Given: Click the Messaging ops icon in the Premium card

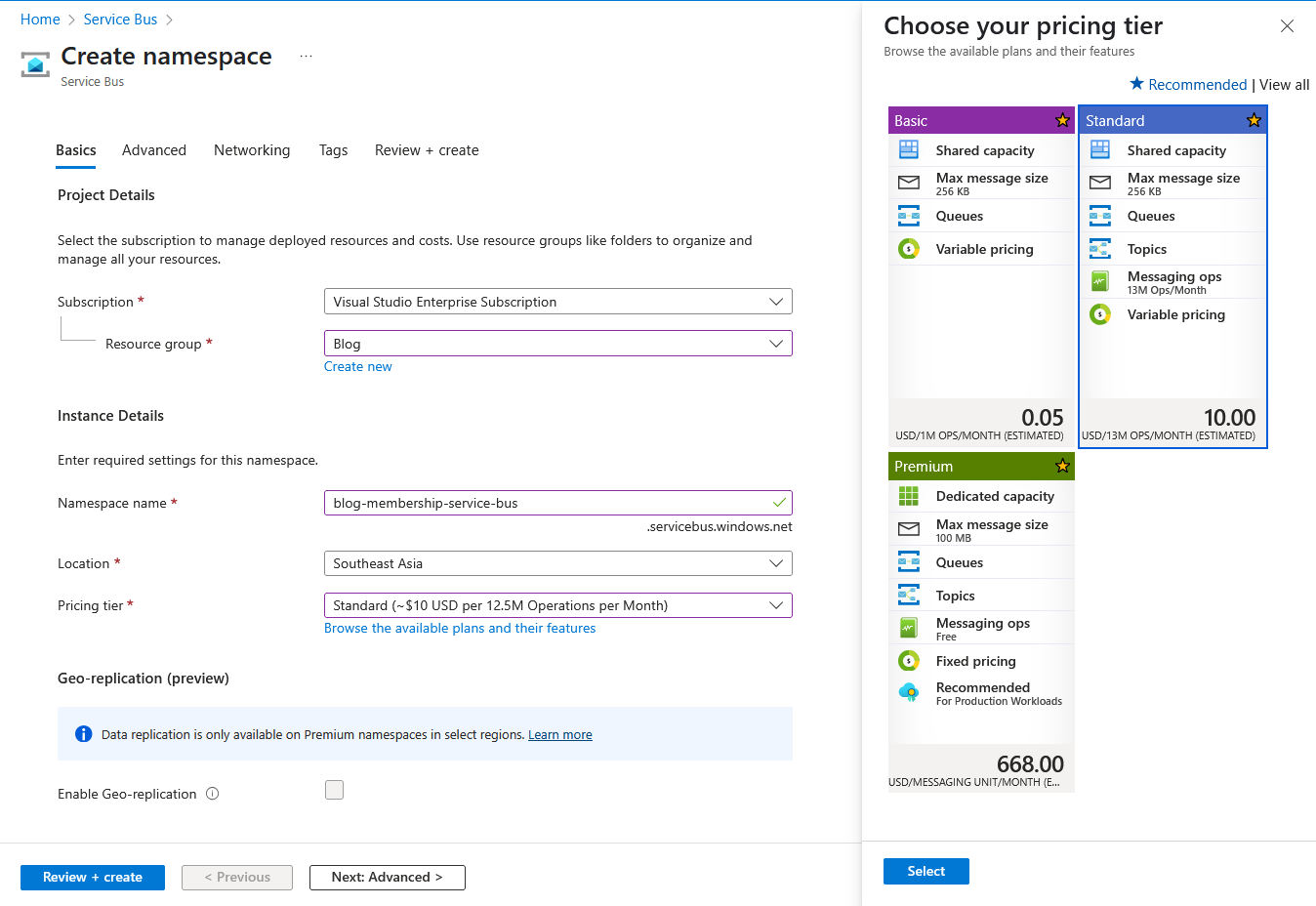Looking at the screenshot, I should point(909,628).
